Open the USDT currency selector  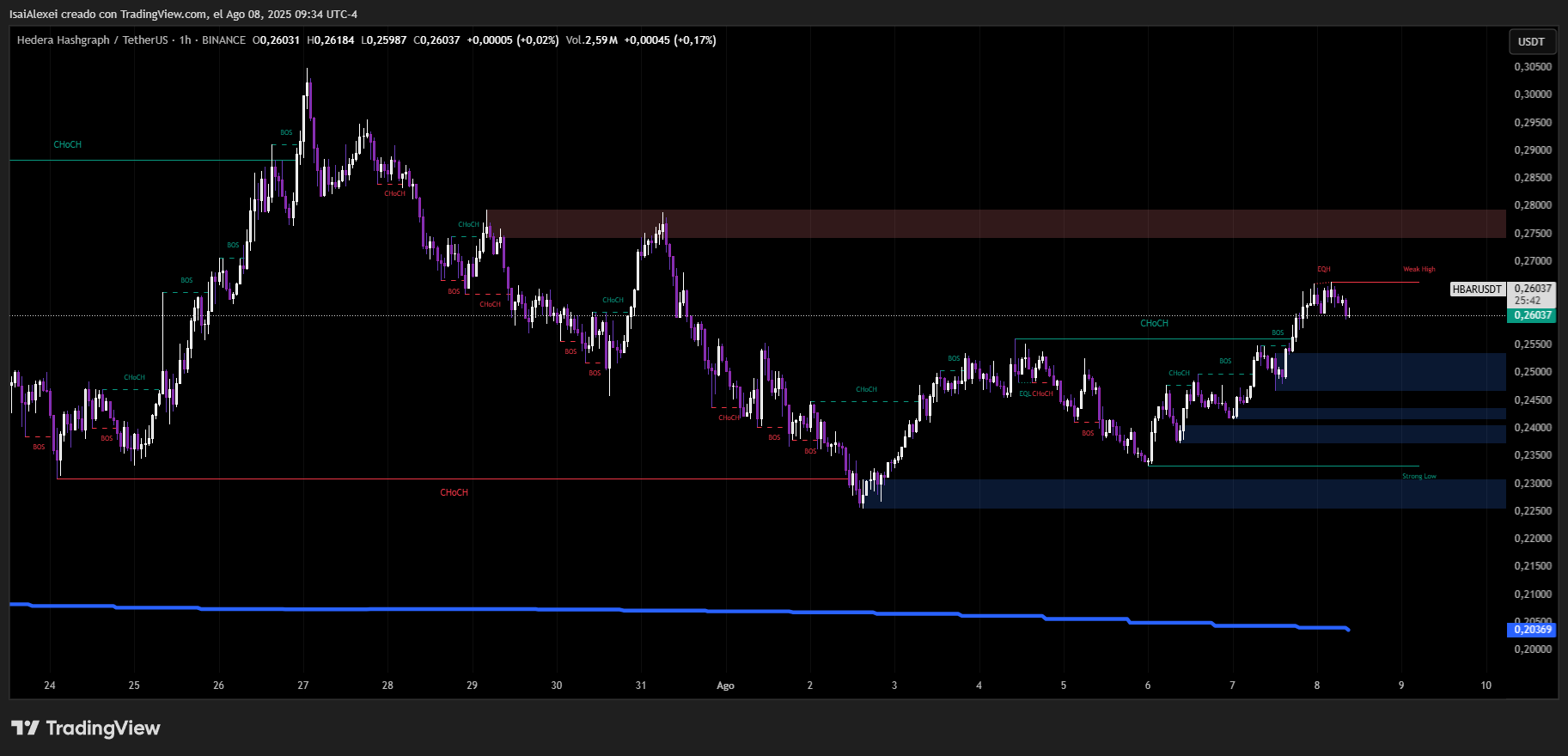(x=1530, y=41)
